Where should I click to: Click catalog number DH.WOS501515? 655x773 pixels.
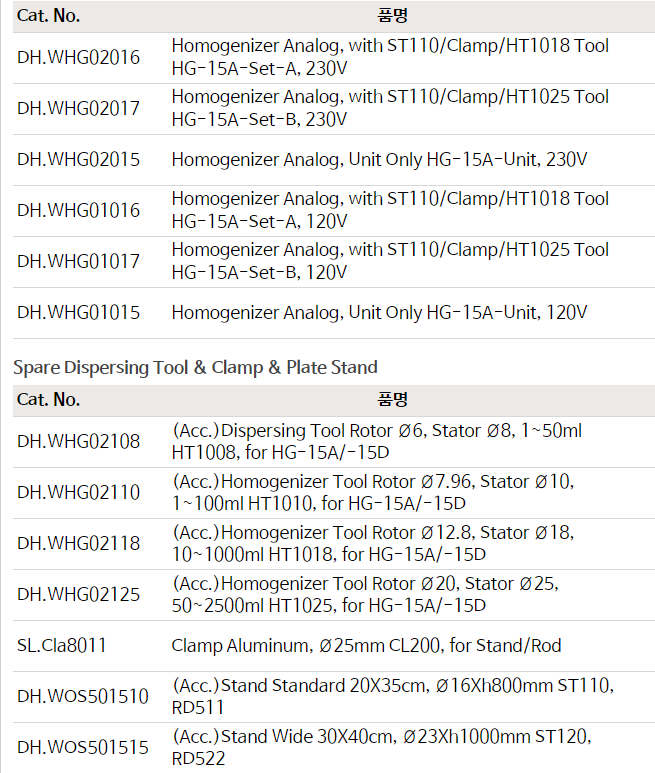pos(83,748)
